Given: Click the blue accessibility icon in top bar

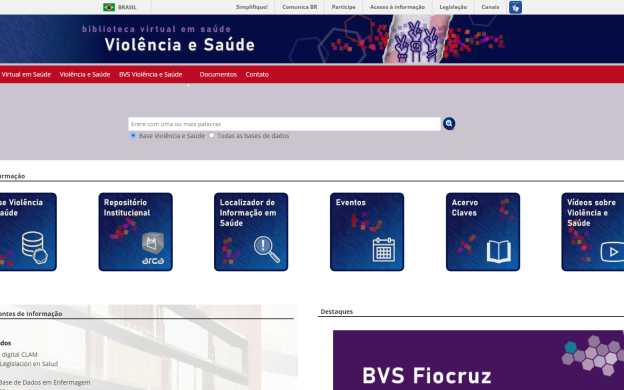Looking at the screenshot, I should pyautogui.click(x=515, y=7).
